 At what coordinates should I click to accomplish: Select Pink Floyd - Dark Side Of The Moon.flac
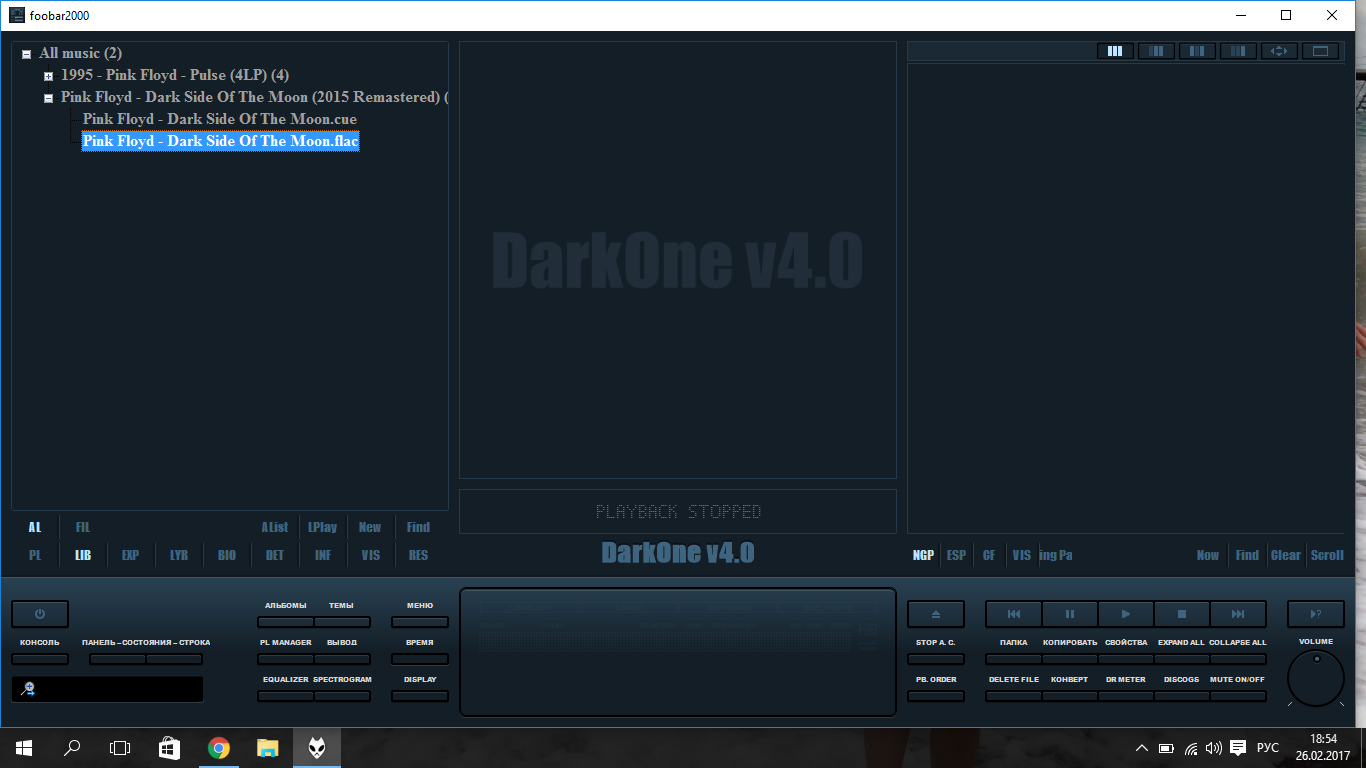(220, 142)
